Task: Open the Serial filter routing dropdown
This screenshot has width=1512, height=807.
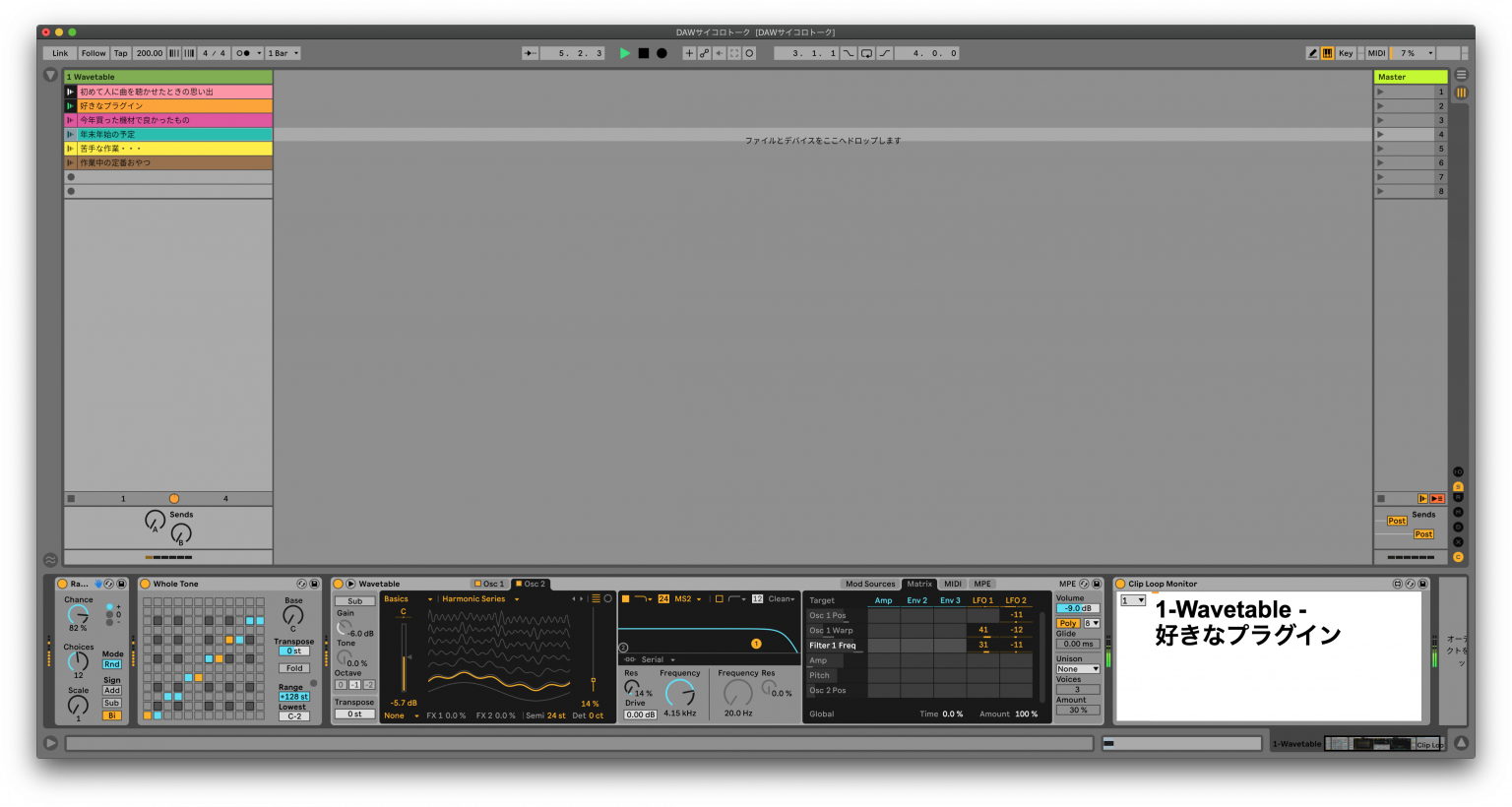Action: coord(658,659)
